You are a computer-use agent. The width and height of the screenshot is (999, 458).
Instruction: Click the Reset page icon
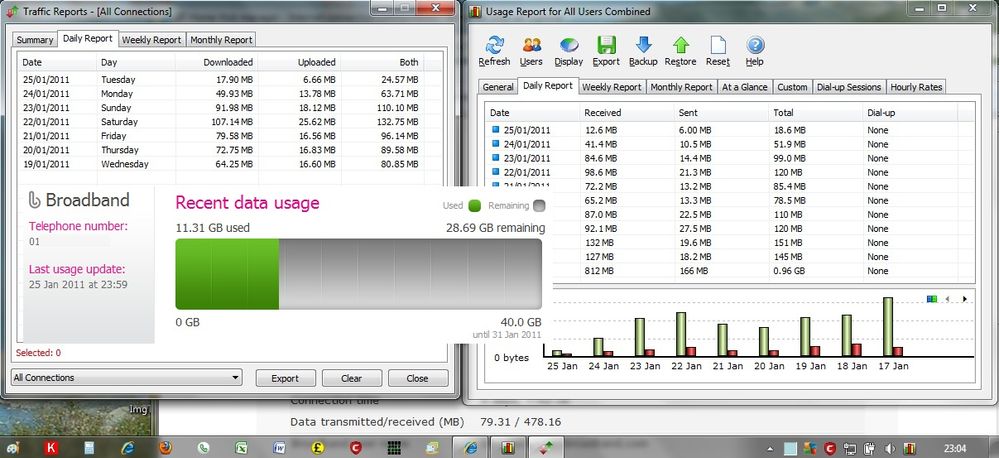tap(718, 45)
